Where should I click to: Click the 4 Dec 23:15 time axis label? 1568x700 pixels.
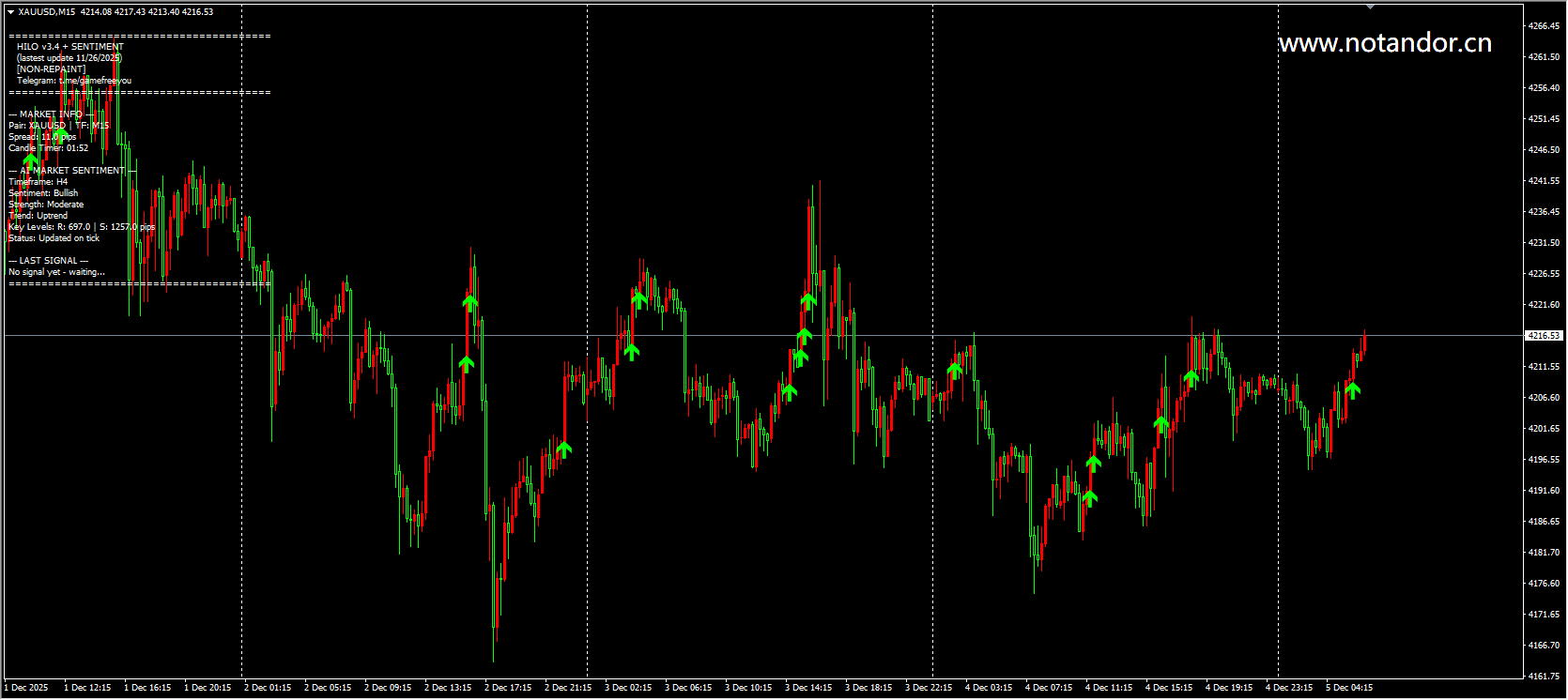(1289, 688)
